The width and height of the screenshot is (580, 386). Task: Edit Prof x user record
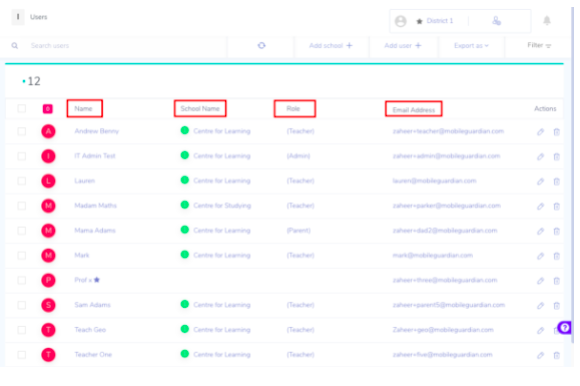[540, 281]
